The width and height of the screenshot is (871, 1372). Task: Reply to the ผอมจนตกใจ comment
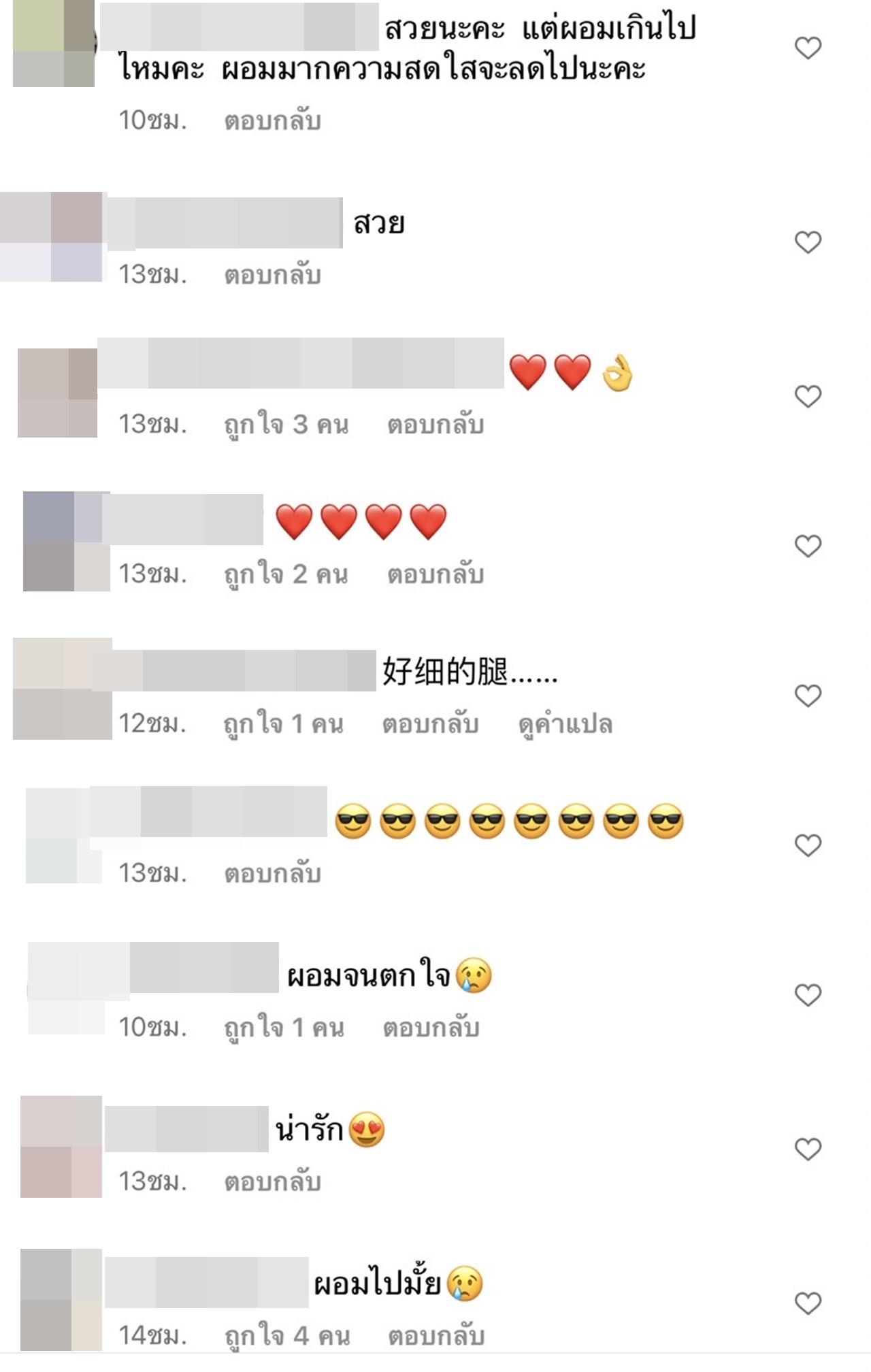(x=431, y=1028)
